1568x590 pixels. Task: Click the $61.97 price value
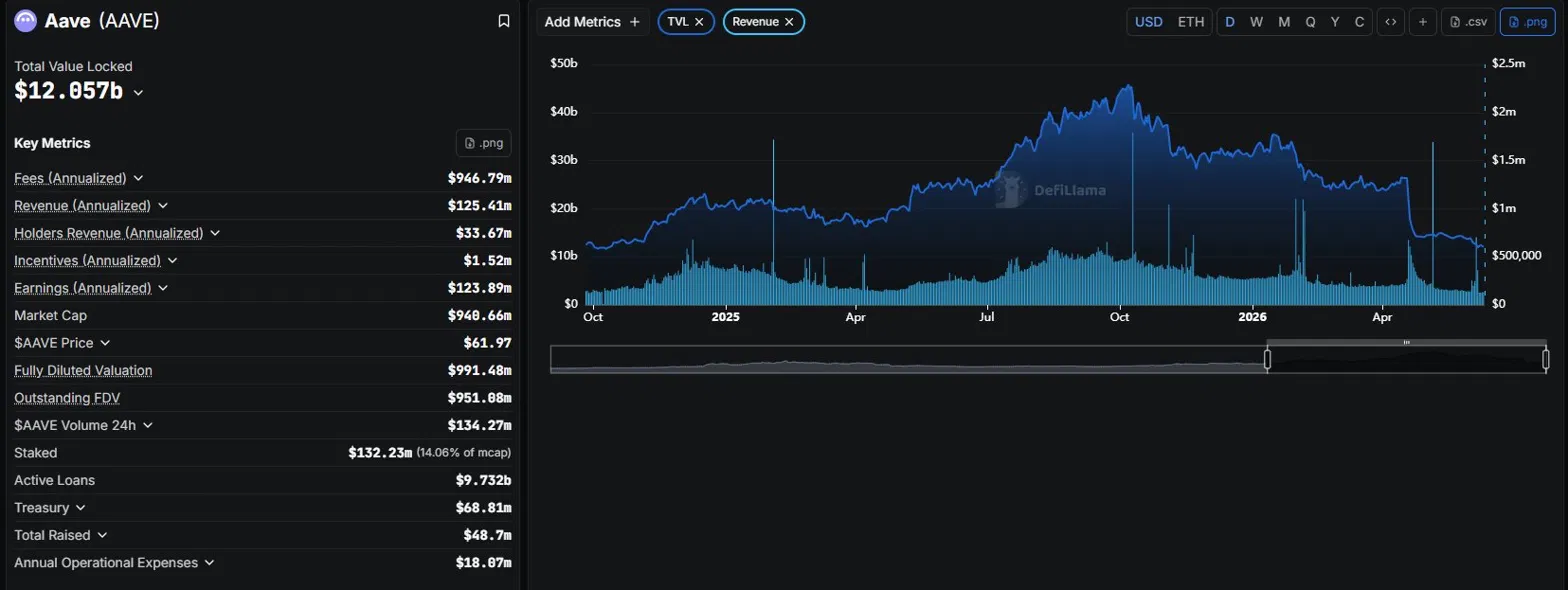pos(488,343)
